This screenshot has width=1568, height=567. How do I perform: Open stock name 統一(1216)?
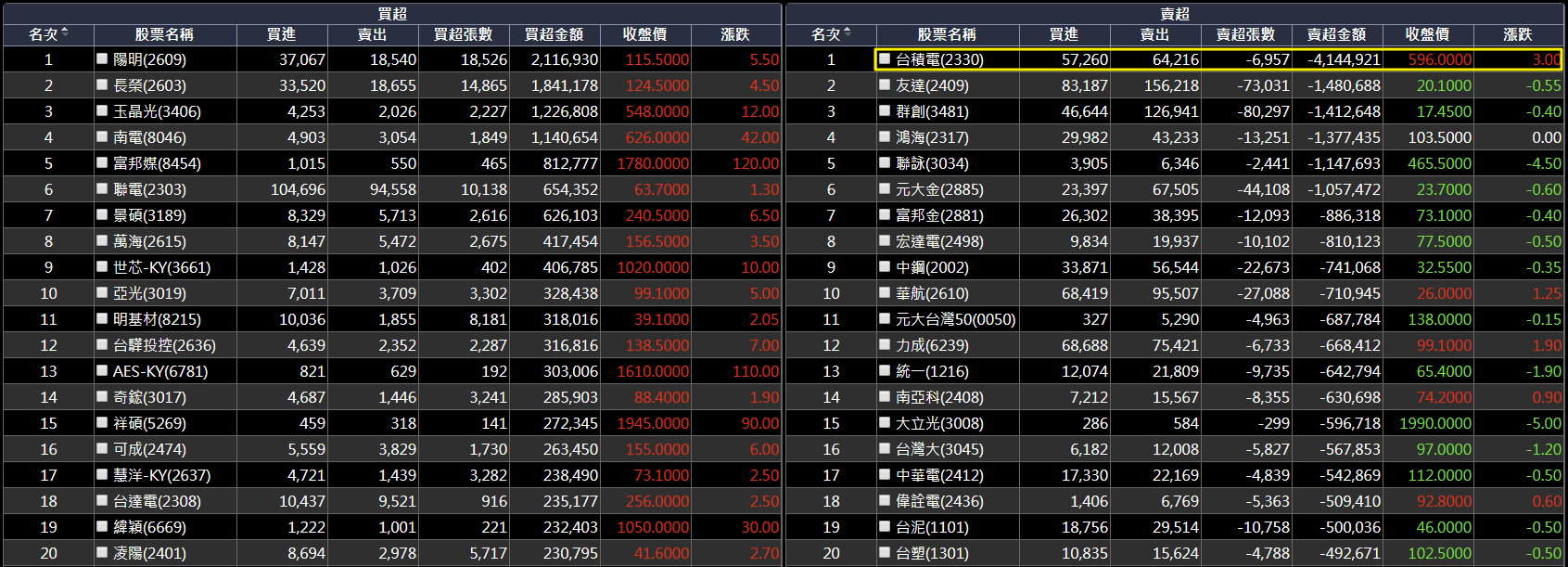tap(932, 371)
